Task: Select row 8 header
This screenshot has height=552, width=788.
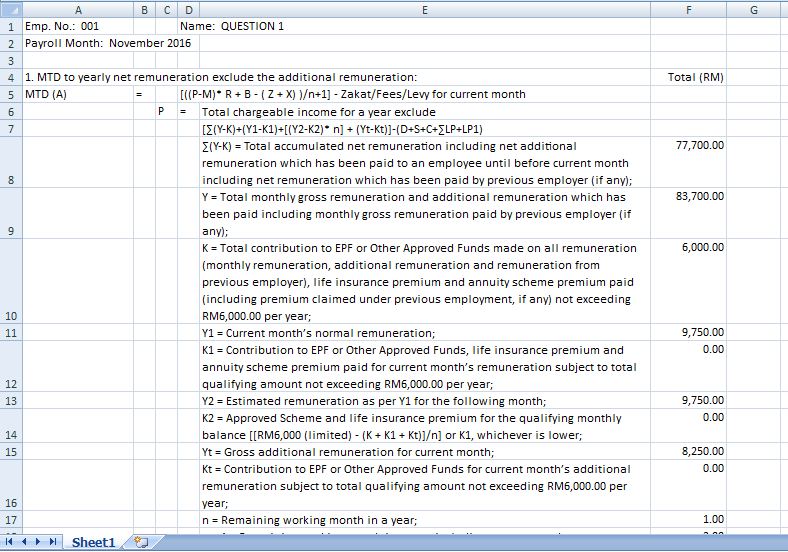Action: 11,162
